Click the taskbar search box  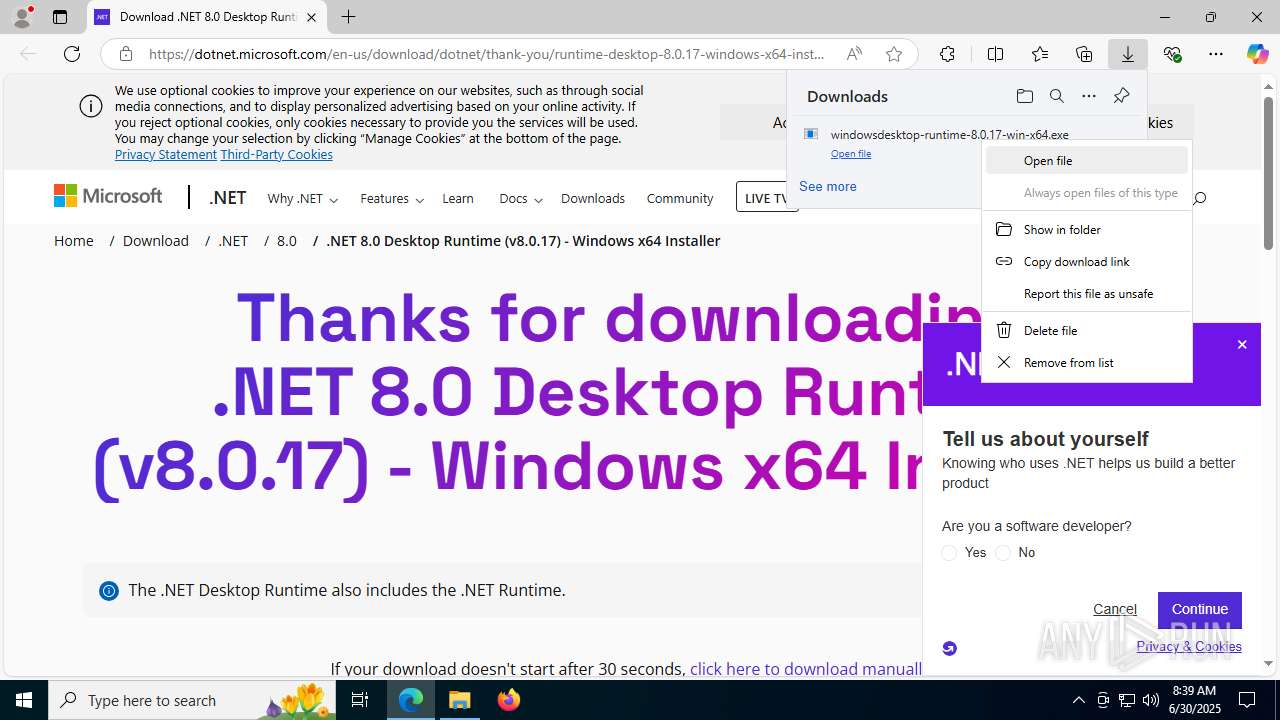point(194,700)
